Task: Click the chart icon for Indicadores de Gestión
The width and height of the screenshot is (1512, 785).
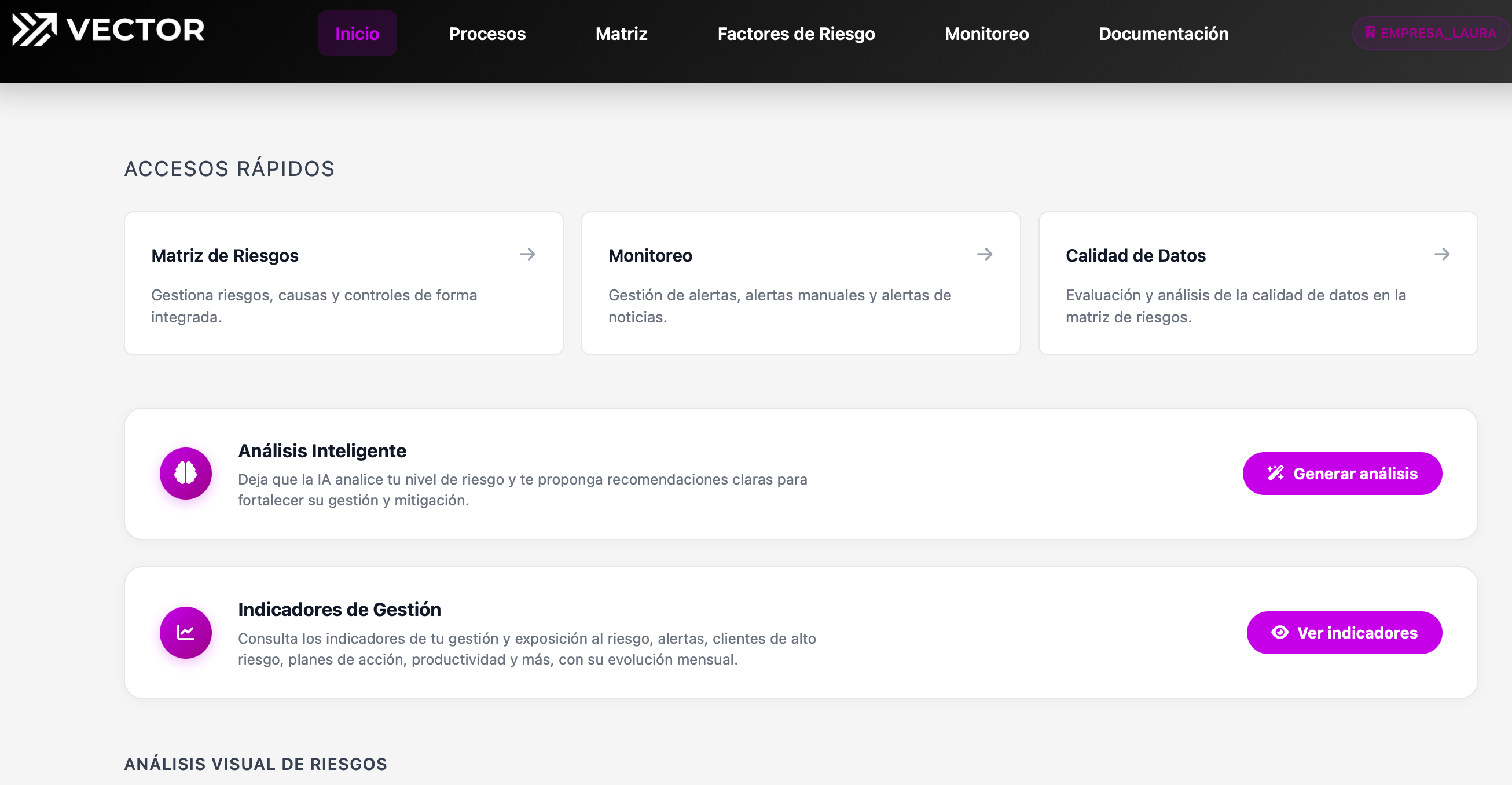Action: (185, 632)
